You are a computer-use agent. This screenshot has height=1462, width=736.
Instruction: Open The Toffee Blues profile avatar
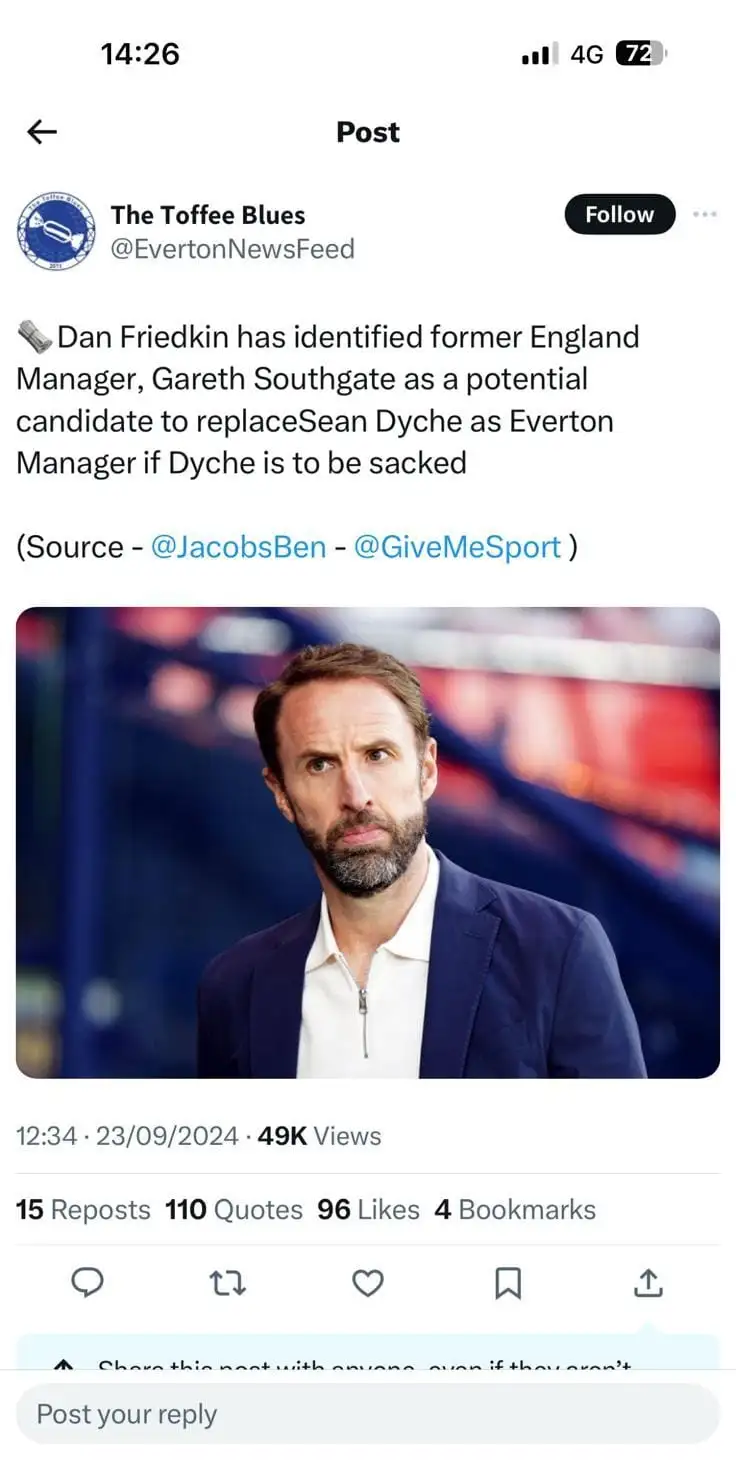56,231
